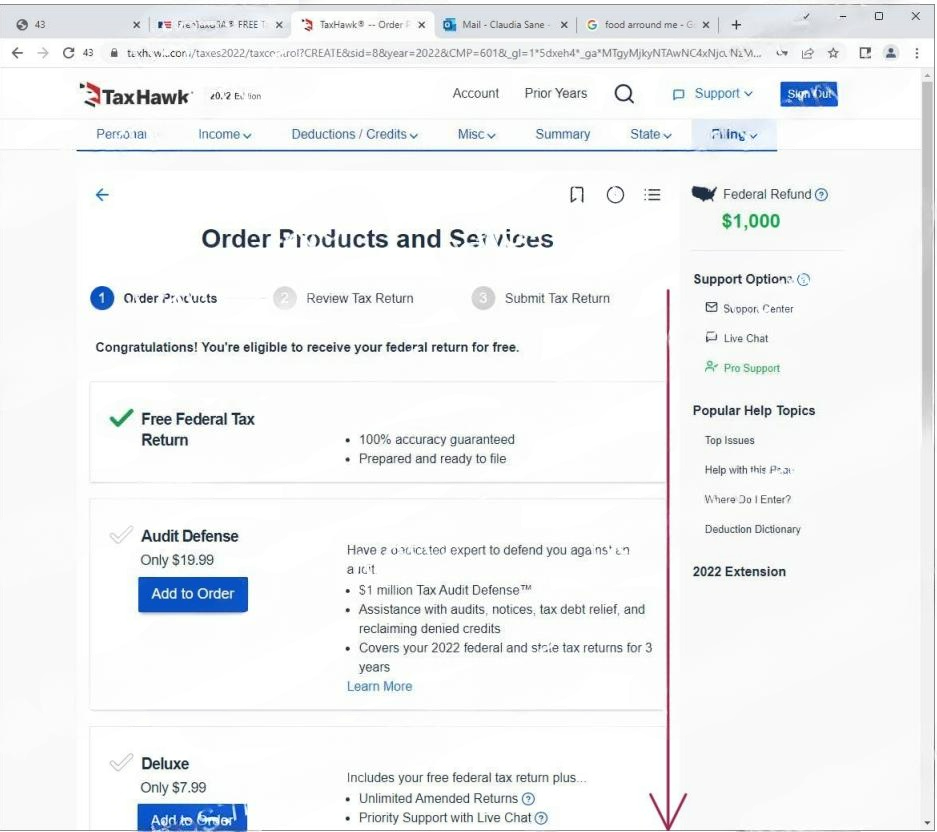
Task: Click the TaxHawk logo
Action: [x=136, y=96]
